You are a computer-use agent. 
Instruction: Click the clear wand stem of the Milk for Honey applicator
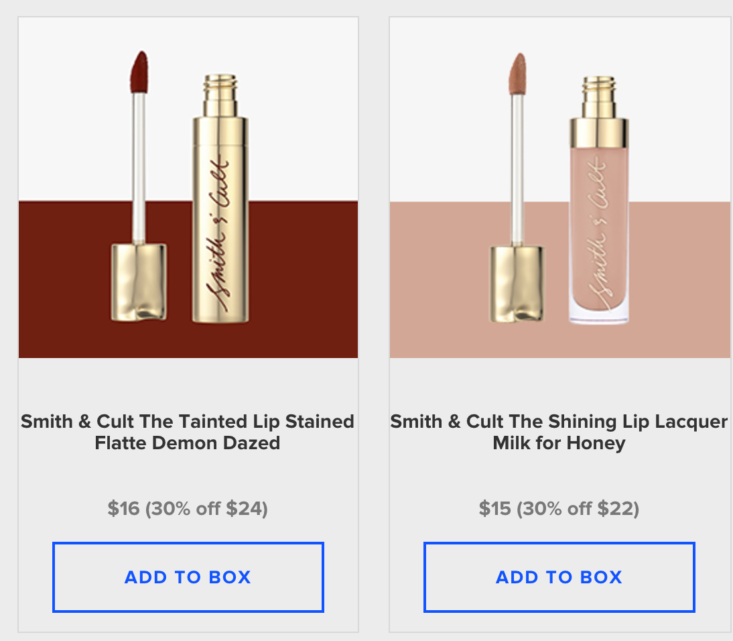point(517,170)
